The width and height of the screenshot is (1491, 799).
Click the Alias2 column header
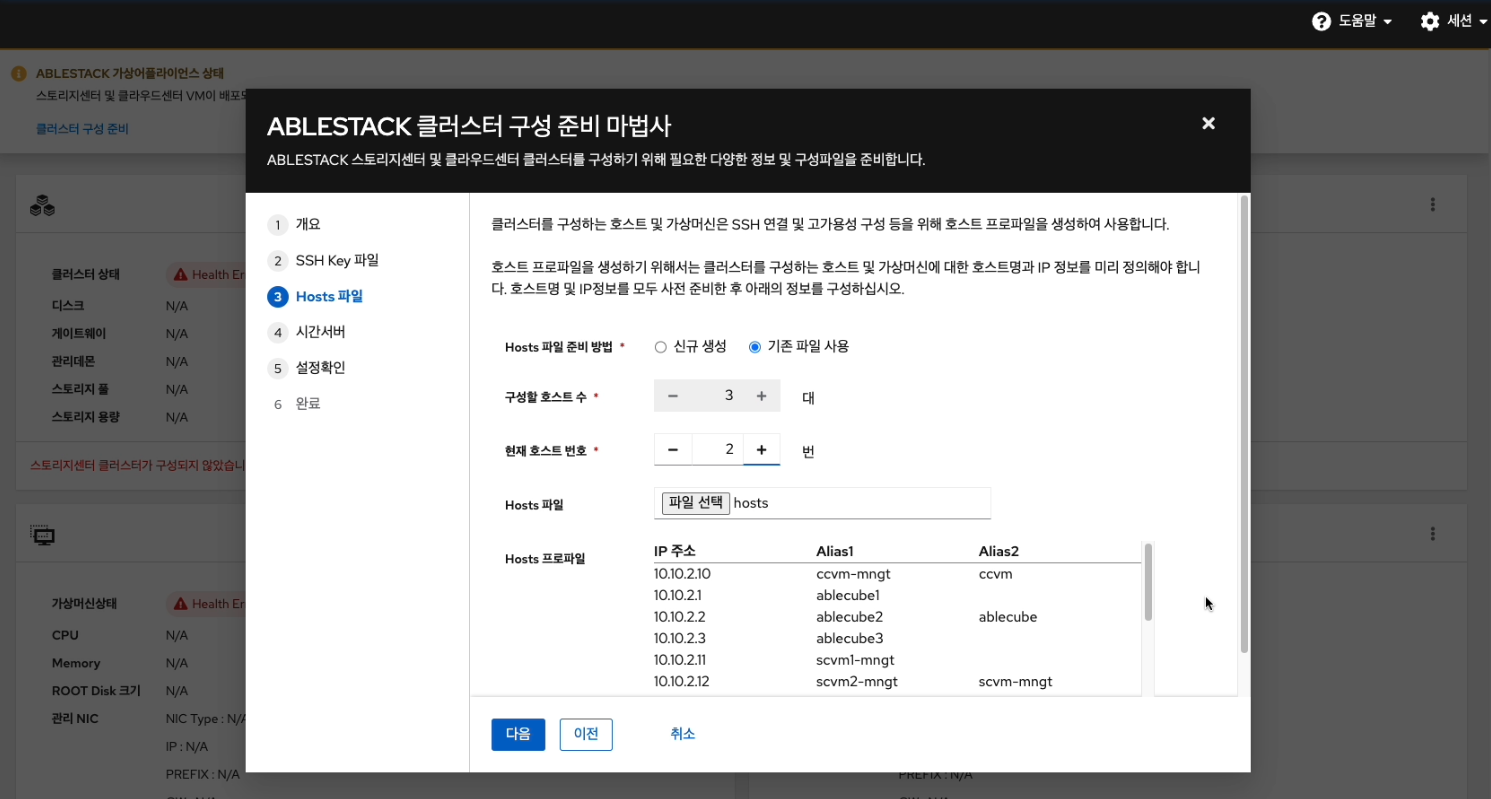[999, 551]
